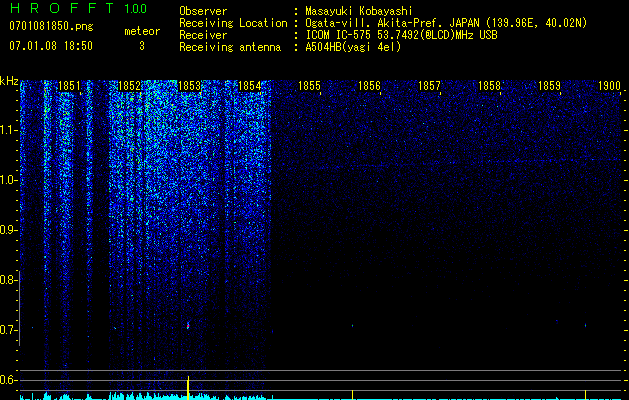Click the meteor label
Screen dimensions: 629x400
[142, 31]
